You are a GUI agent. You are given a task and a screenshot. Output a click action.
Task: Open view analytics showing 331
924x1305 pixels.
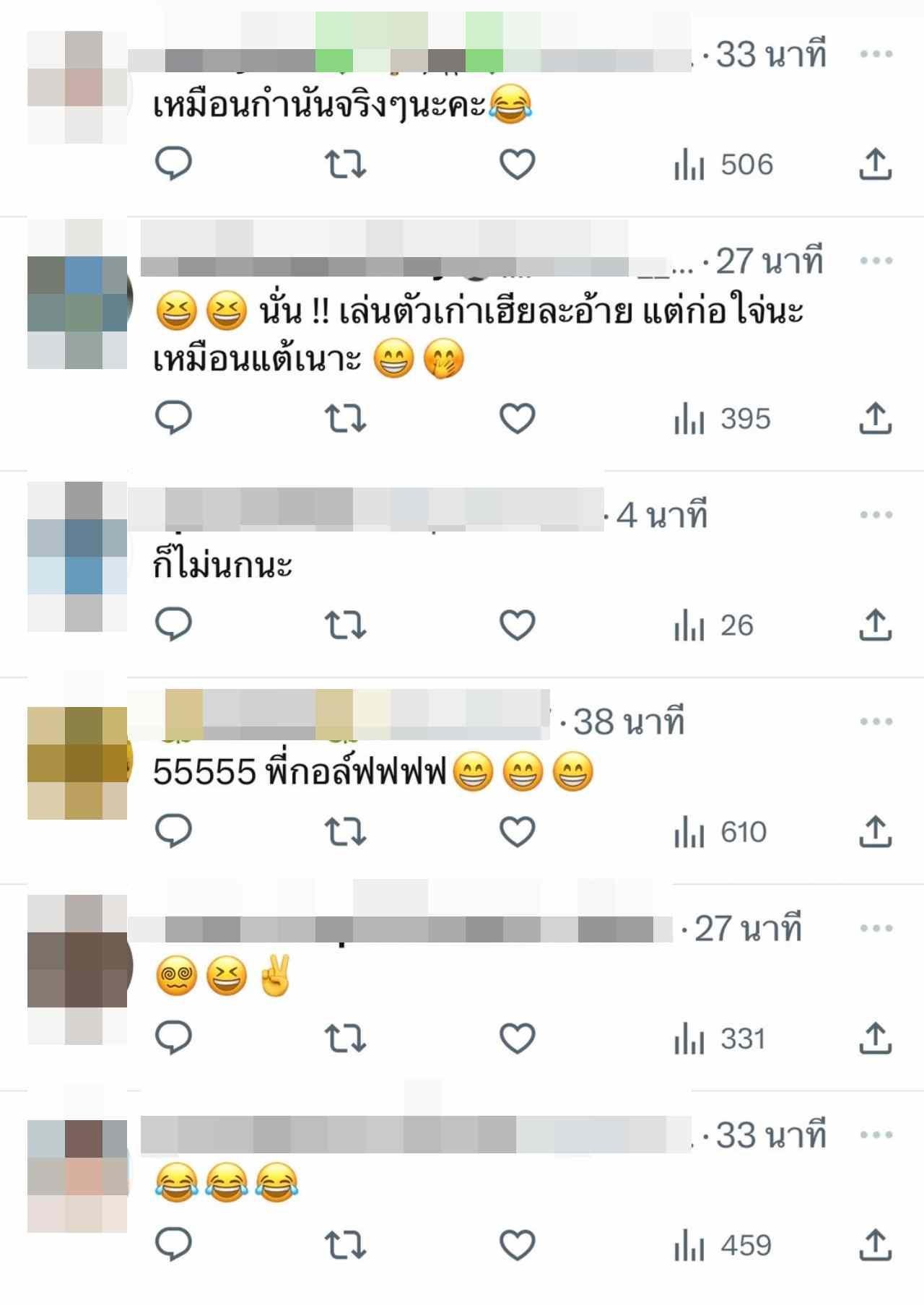tap(719, 1039)
